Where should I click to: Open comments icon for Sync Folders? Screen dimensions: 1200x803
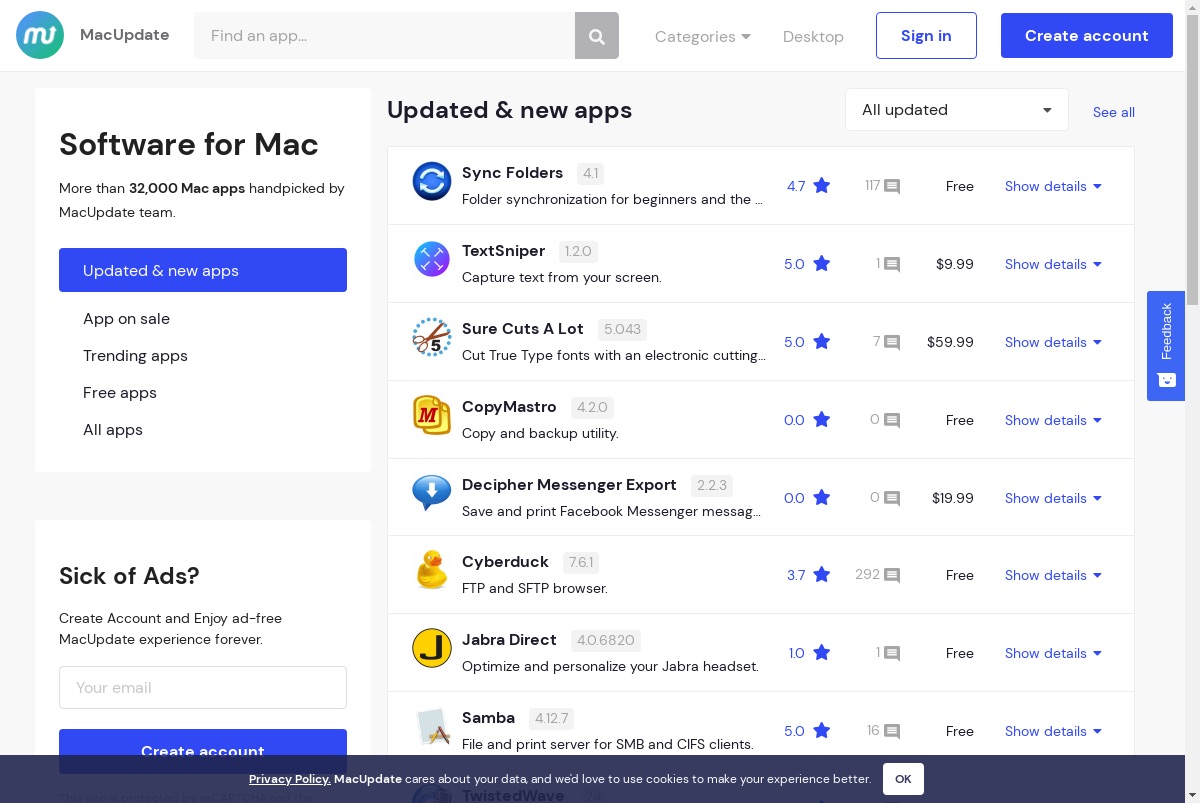[892, 187]
